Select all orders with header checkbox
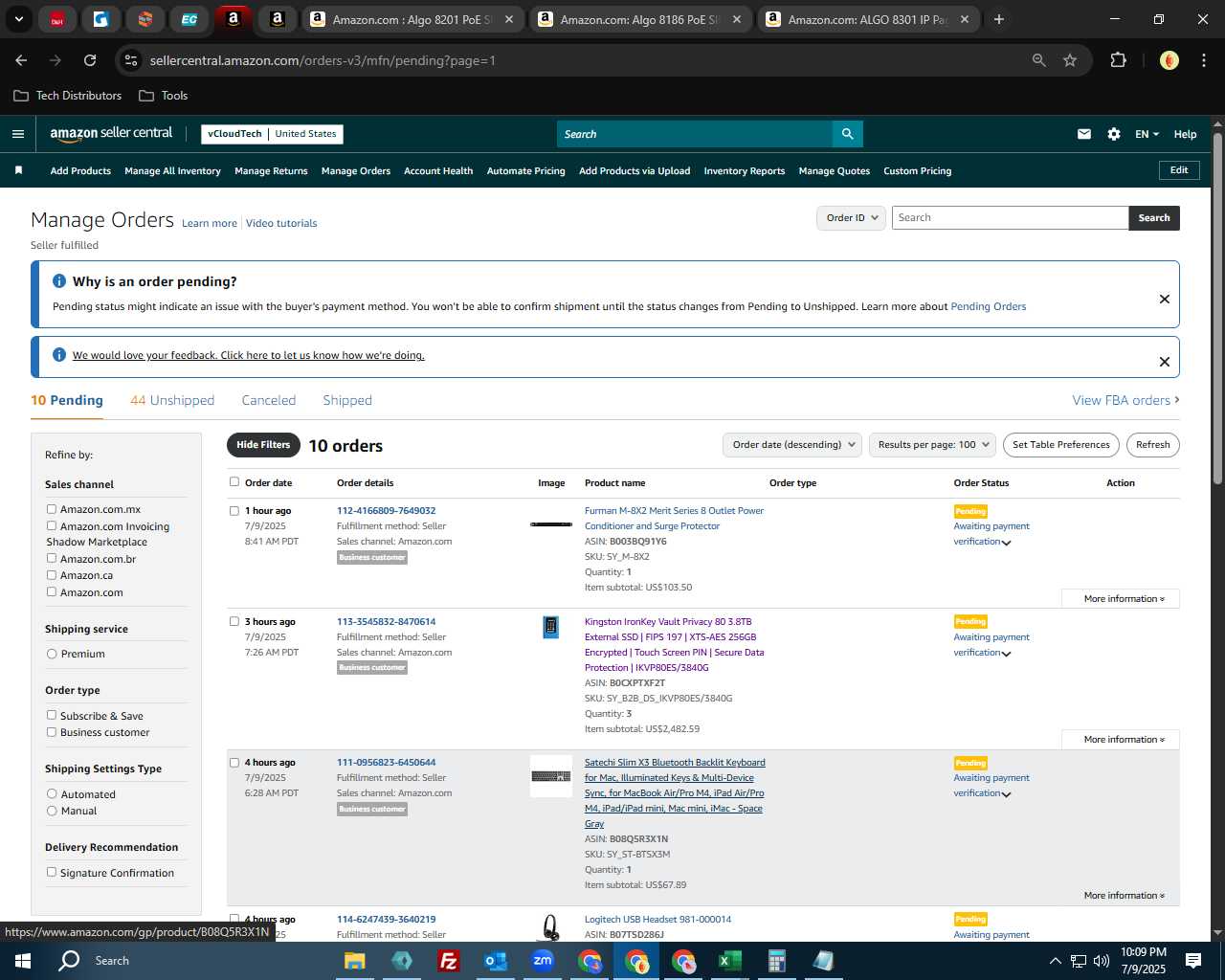The height and width of the screenshot is (980, 1225). click(234, 482)
